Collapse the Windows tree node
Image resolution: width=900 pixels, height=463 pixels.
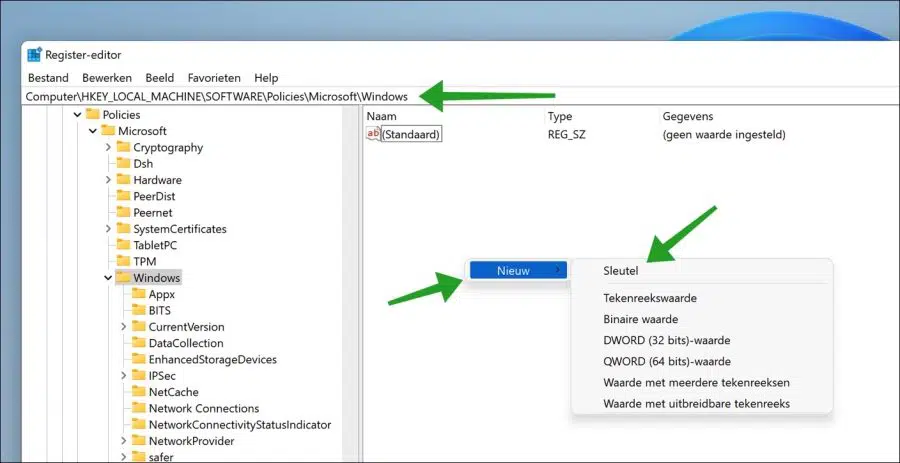(108, 278)
